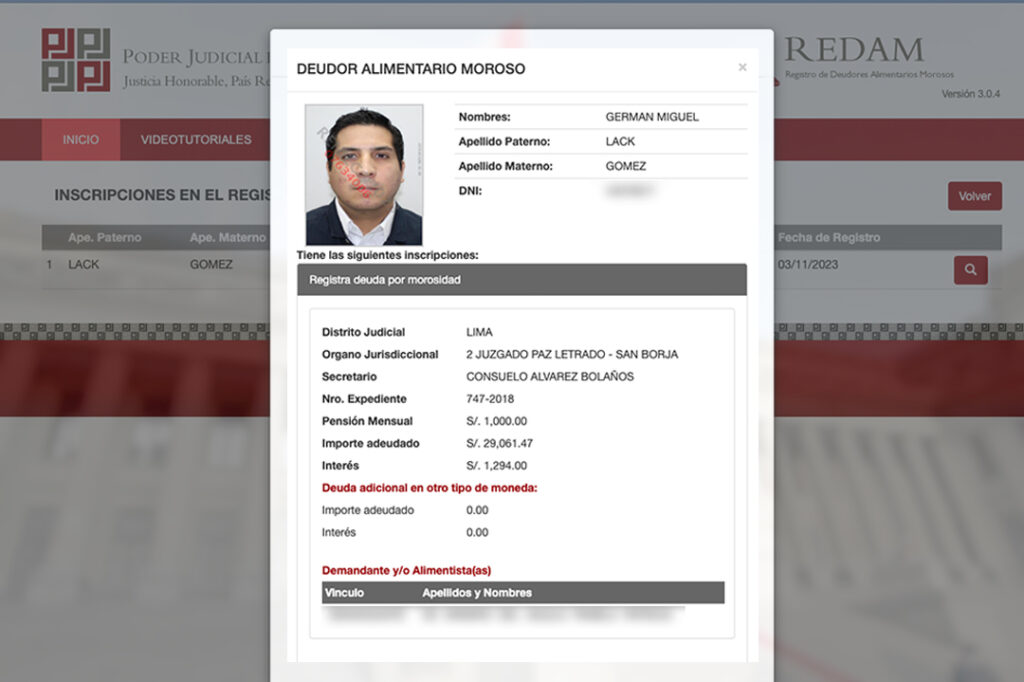Click the 'Organo Jurisdiccional' label
The image size is (1024, 682).
click(x=380, y=355)
